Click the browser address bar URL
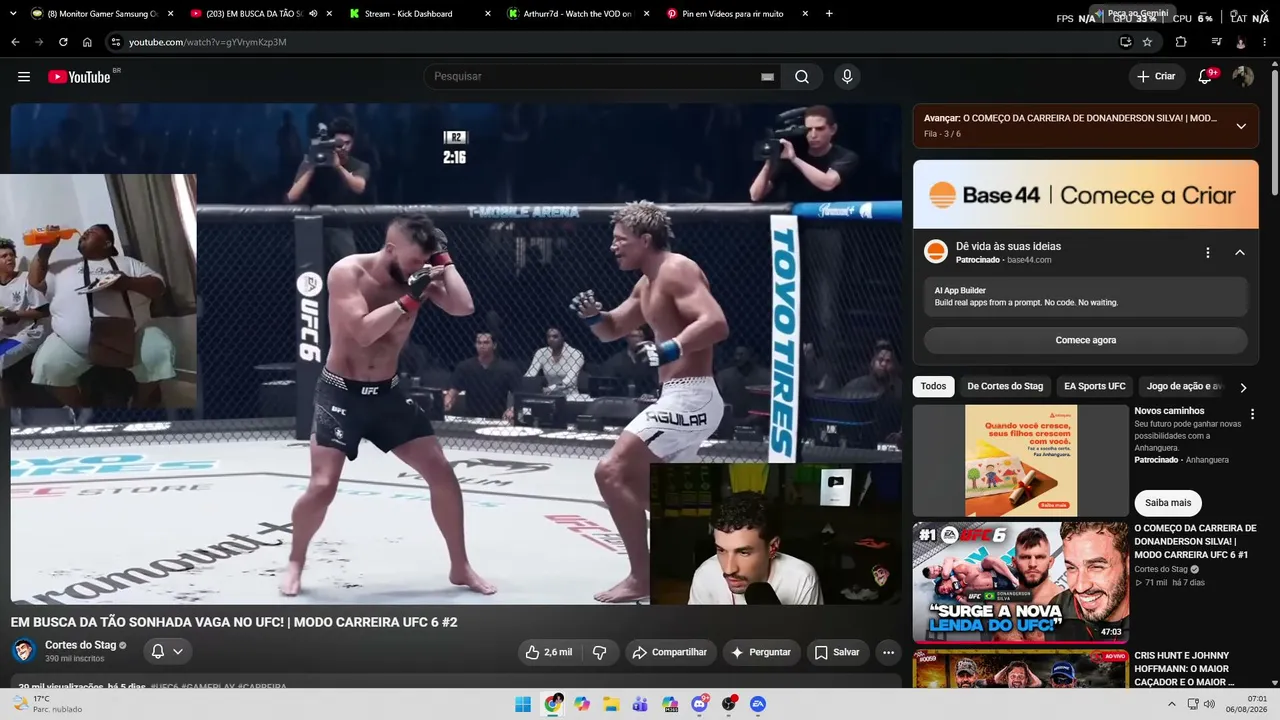The height and width of the screenshot is (720, 1280). (x=208, y=42)
